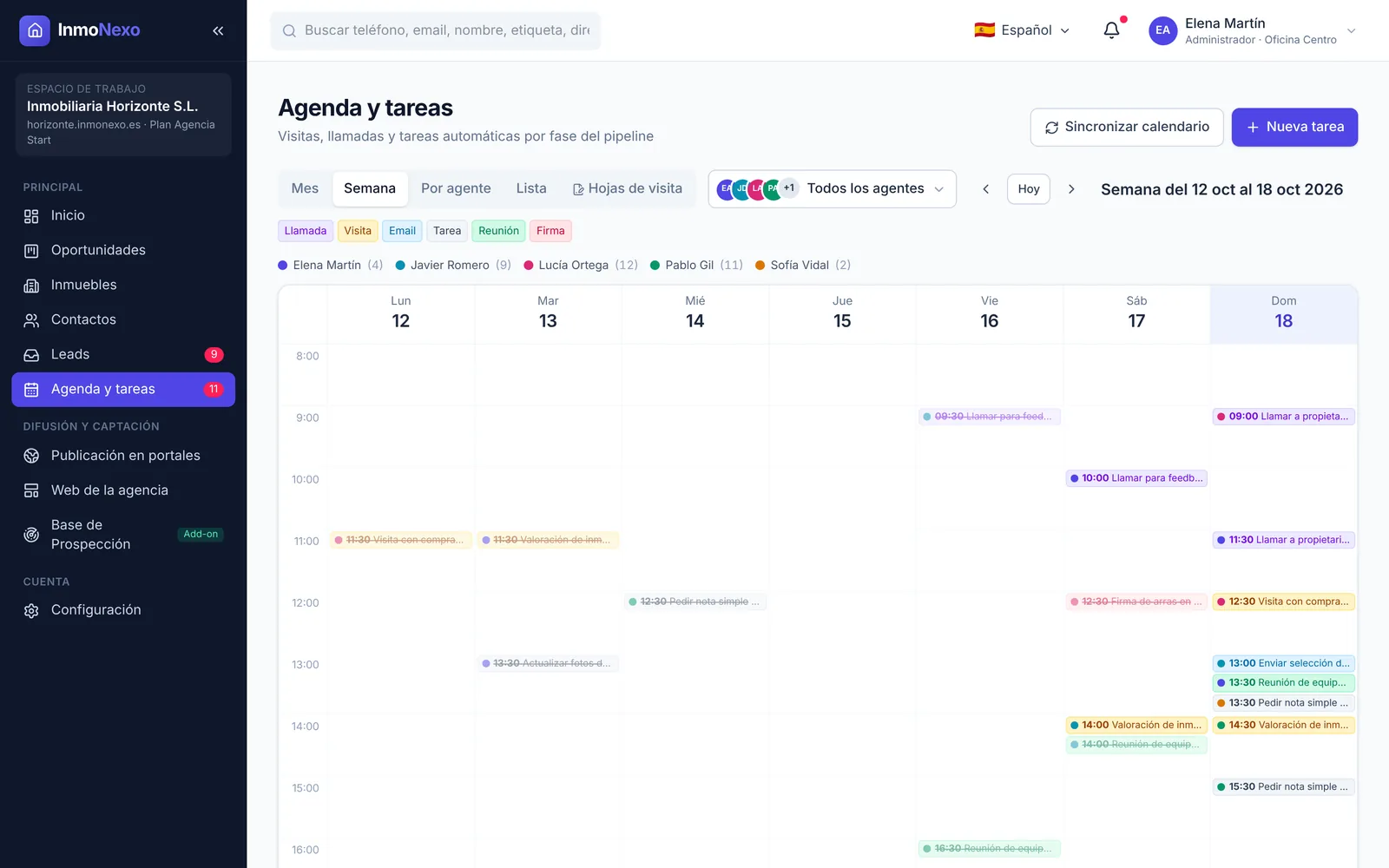Image resolution: width=1389 pixels, height=868 pixels.
Task: Switch to the Por agente tab
Action: pyautogui.click(x=456, y=188)
